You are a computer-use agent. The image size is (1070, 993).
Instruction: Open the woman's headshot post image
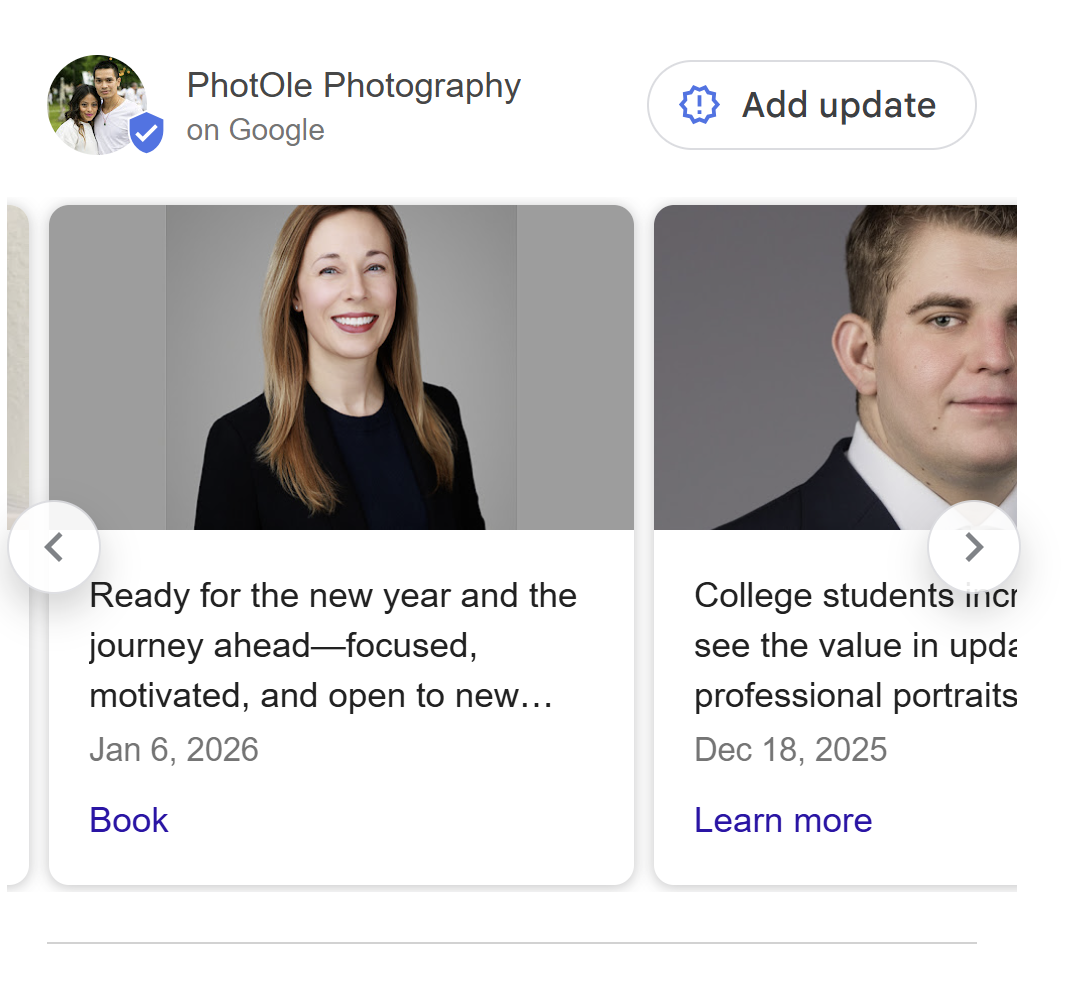click(341, 367)
